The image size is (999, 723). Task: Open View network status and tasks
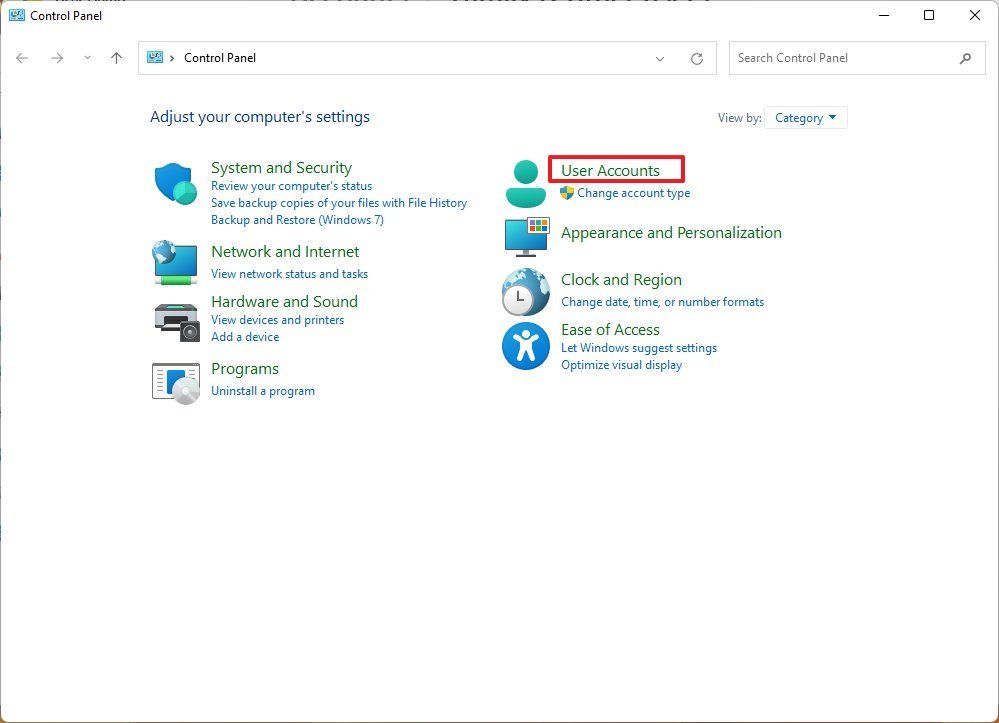click(x=289, y=273)
